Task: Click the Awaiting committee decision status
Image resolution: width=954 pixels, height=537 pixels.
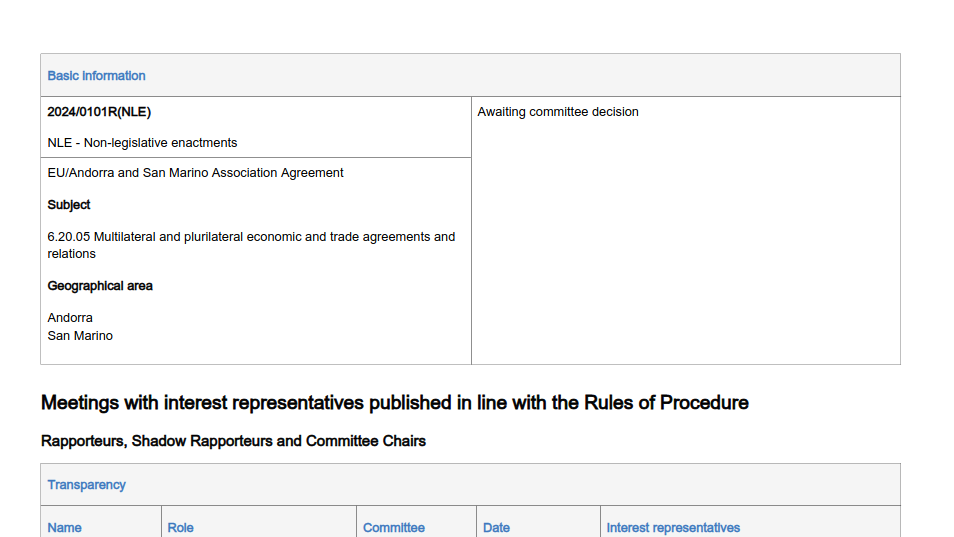Action: tap(558, 112)
